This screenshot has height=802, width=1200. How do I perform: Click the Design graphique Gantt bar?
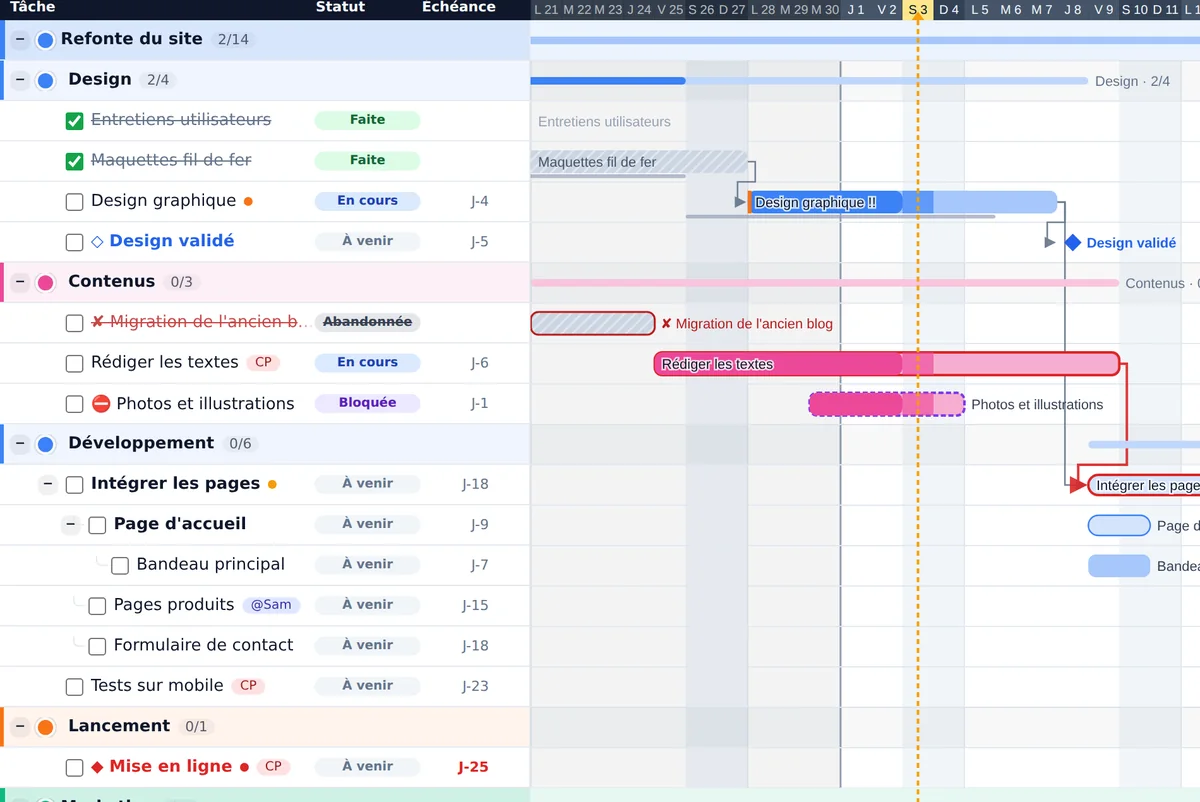(902, 202)
